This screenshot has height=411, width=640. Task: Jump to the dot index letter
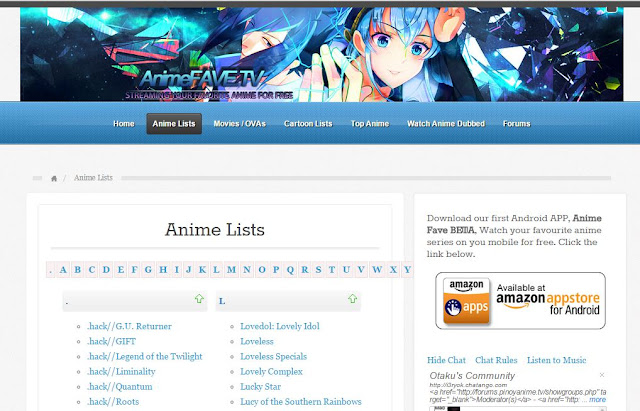51,270
